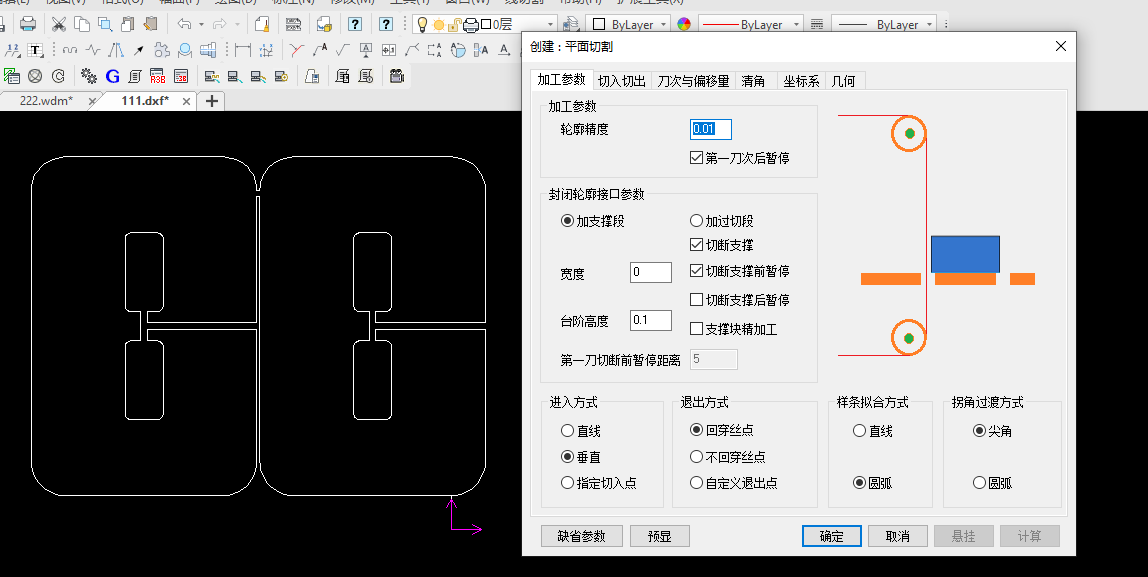
Task: Click the red R3B icon in toolbar
Action: click(158, 76)
